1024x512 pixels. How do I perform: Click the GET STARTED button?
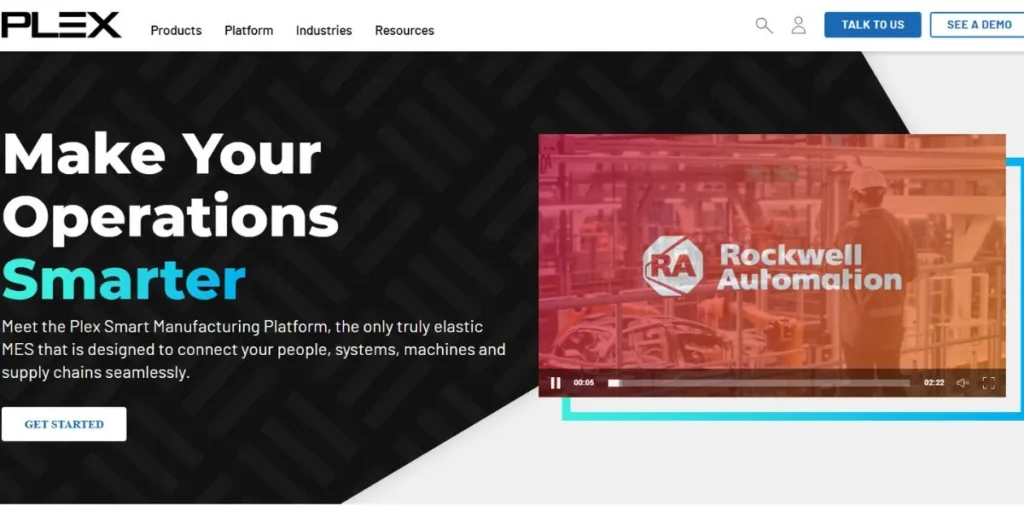(x=64, y=424)
